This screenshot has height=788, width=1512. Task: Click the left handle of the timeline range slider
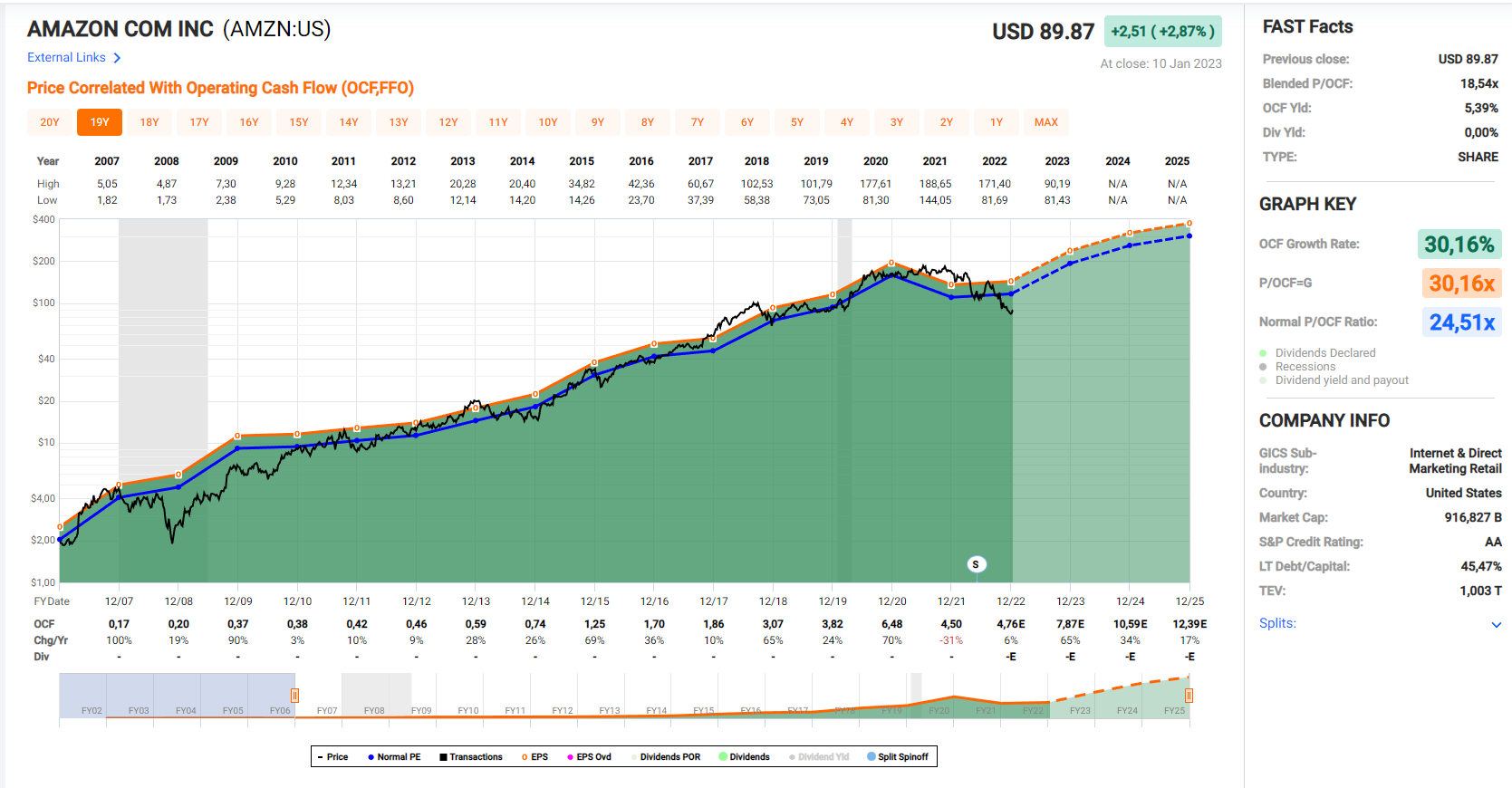294,696
